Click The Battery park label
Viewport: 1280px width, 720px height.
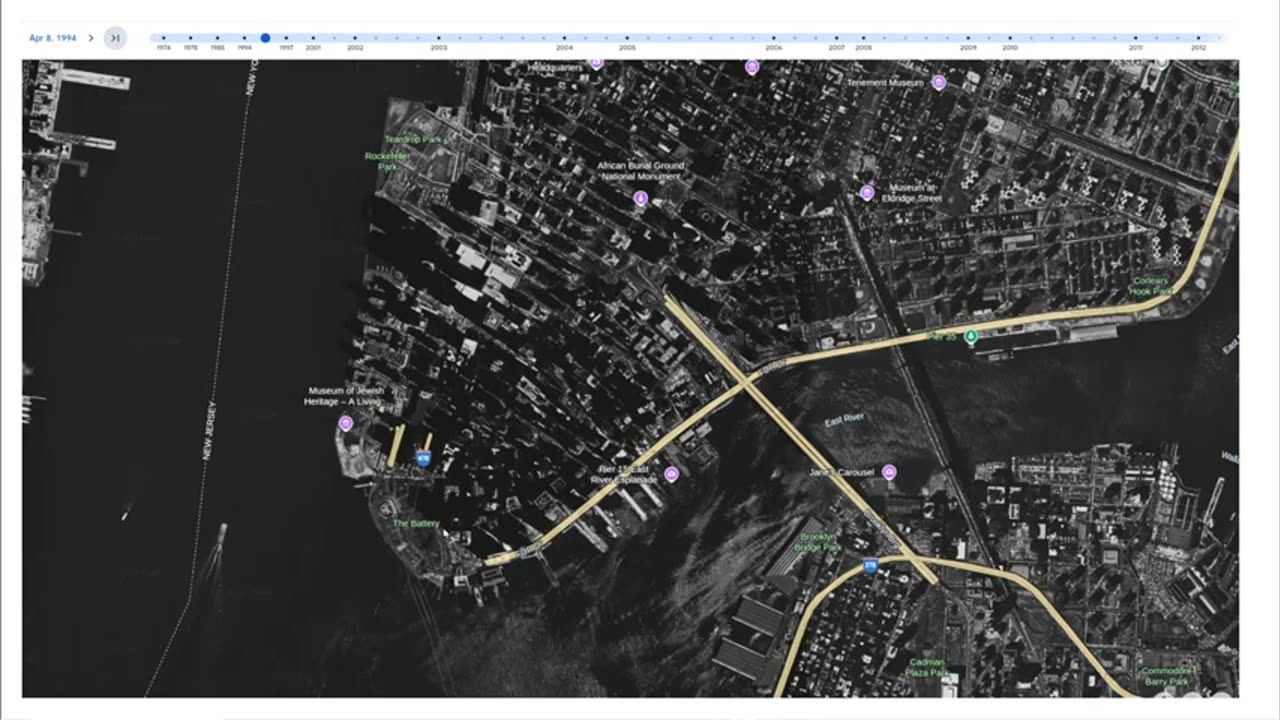point(416,524)
